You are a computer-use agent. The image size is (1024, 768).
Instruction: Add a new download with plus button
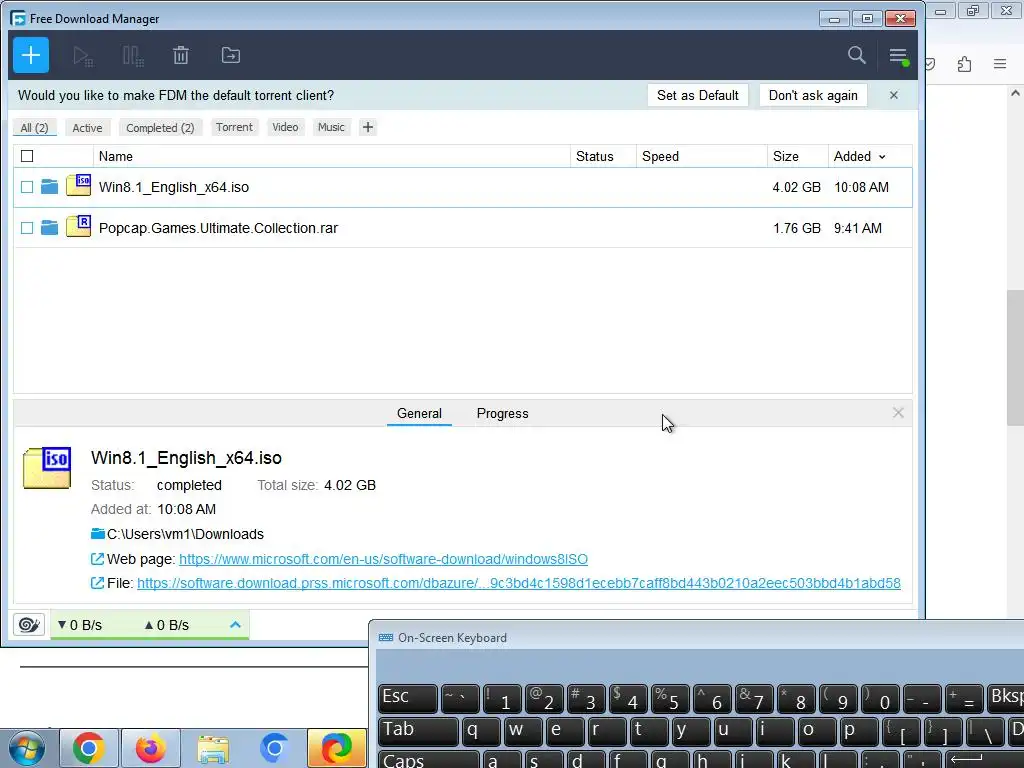(x=31, y=56)
